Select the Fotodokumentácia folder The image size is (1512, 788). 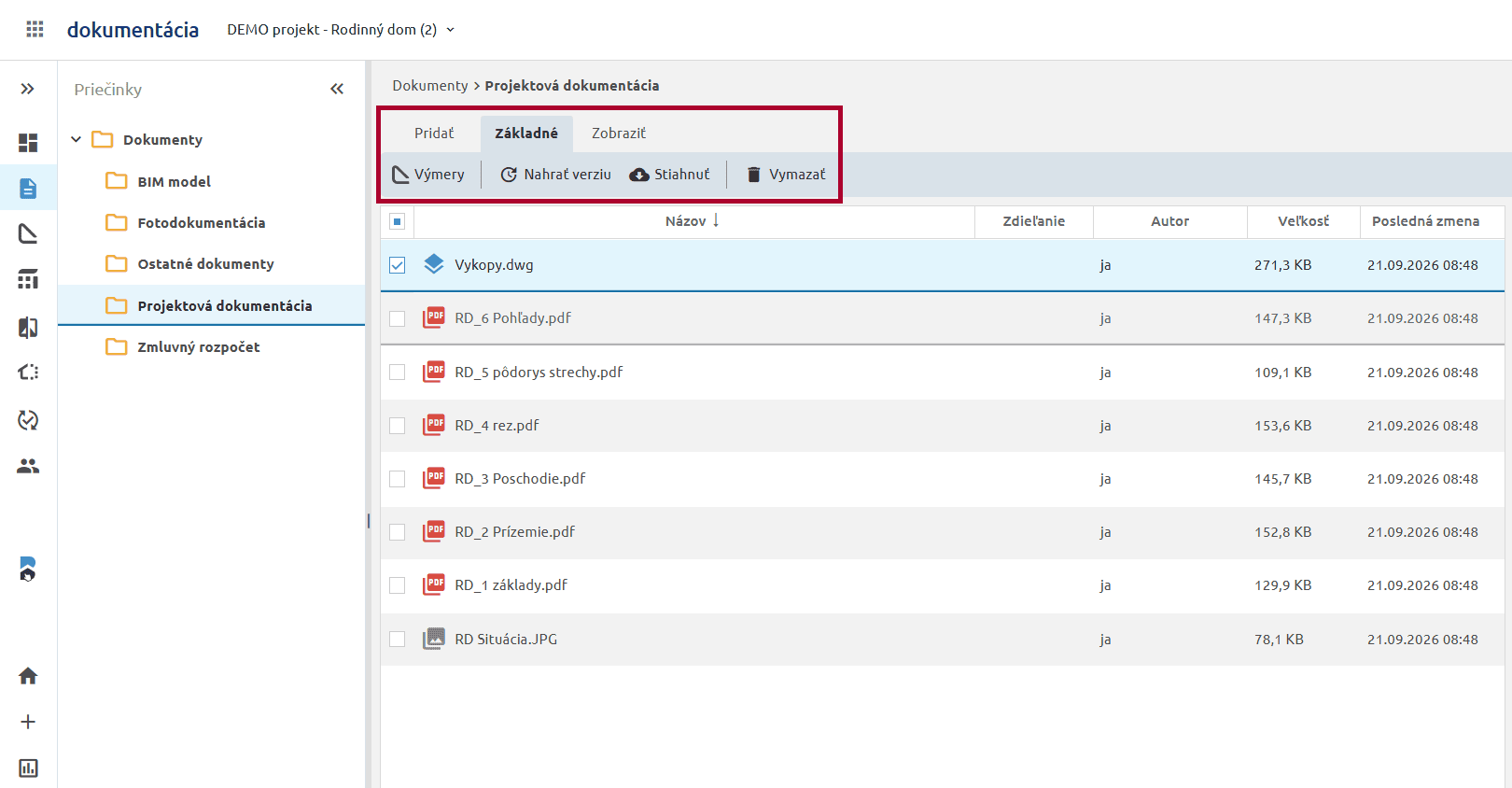tap(202, 223)
